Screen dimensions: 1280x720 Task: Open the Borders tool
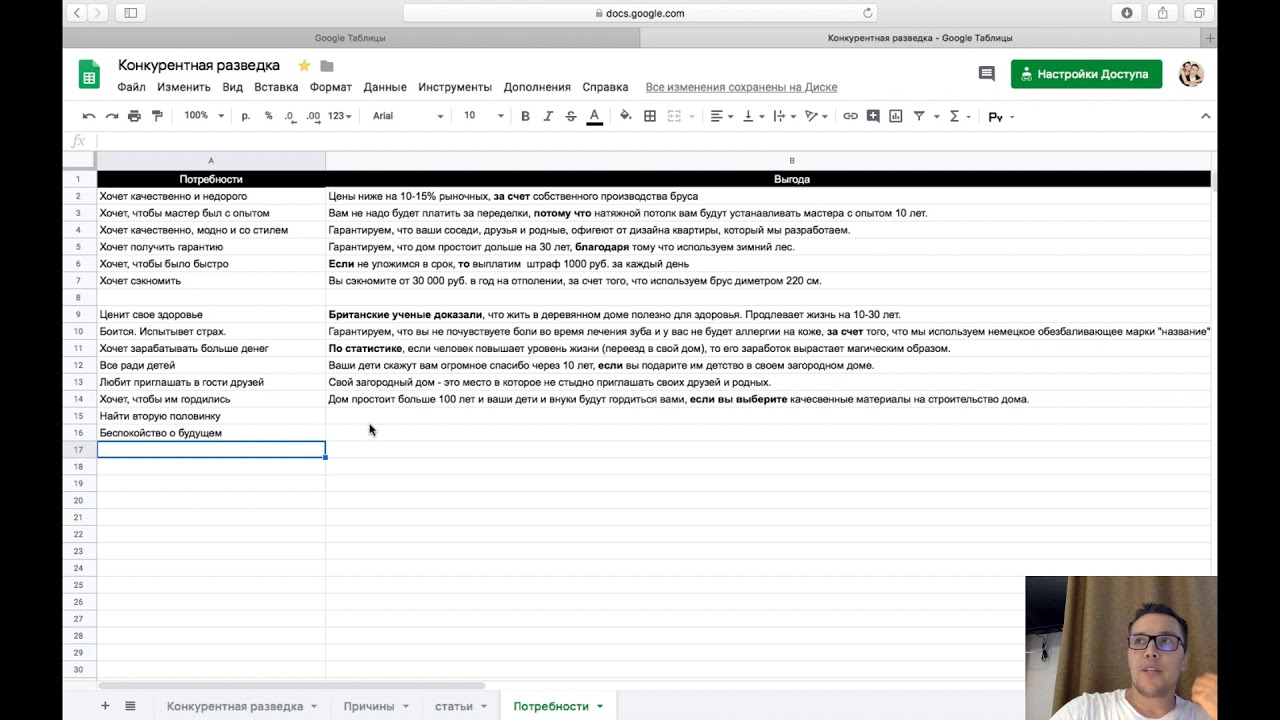pos(650,116)
